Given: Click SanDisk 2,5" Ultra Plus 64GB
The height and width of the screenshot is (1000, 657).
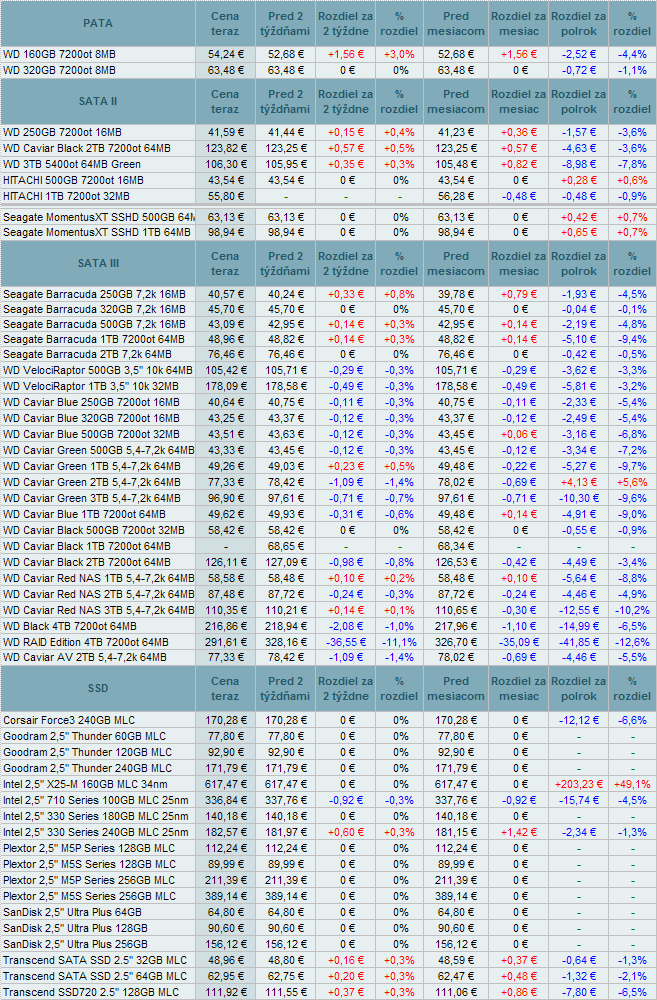Looking at the screenshot, I should click(72, 913).
